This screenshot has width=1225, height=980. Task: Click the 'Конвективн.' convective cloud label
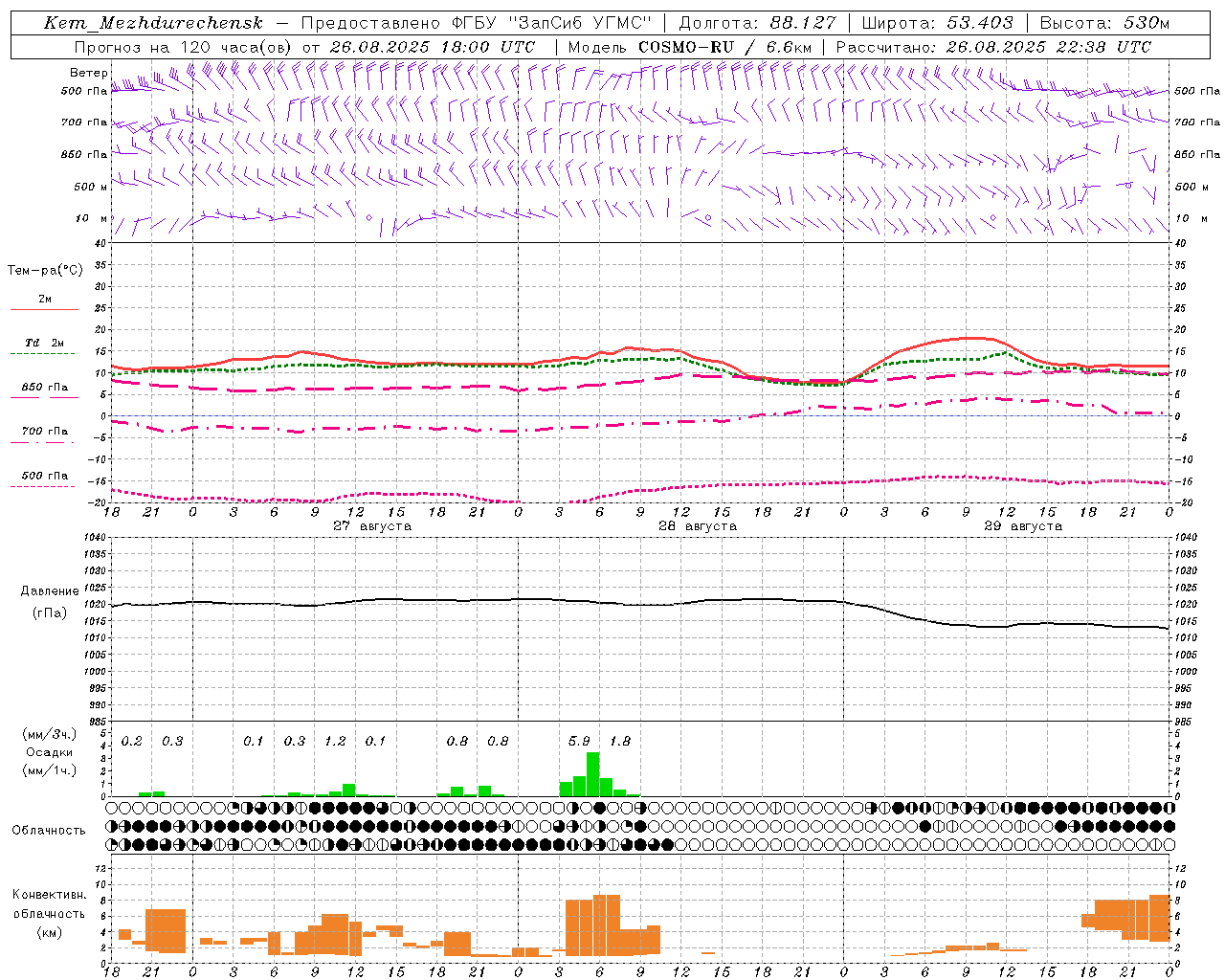pyautogui.click(x=50, y=896)
